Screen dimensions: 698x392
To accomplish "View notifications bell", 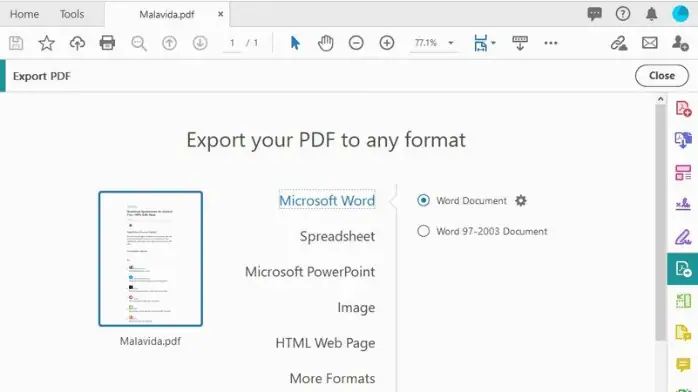I will point(651,14).
